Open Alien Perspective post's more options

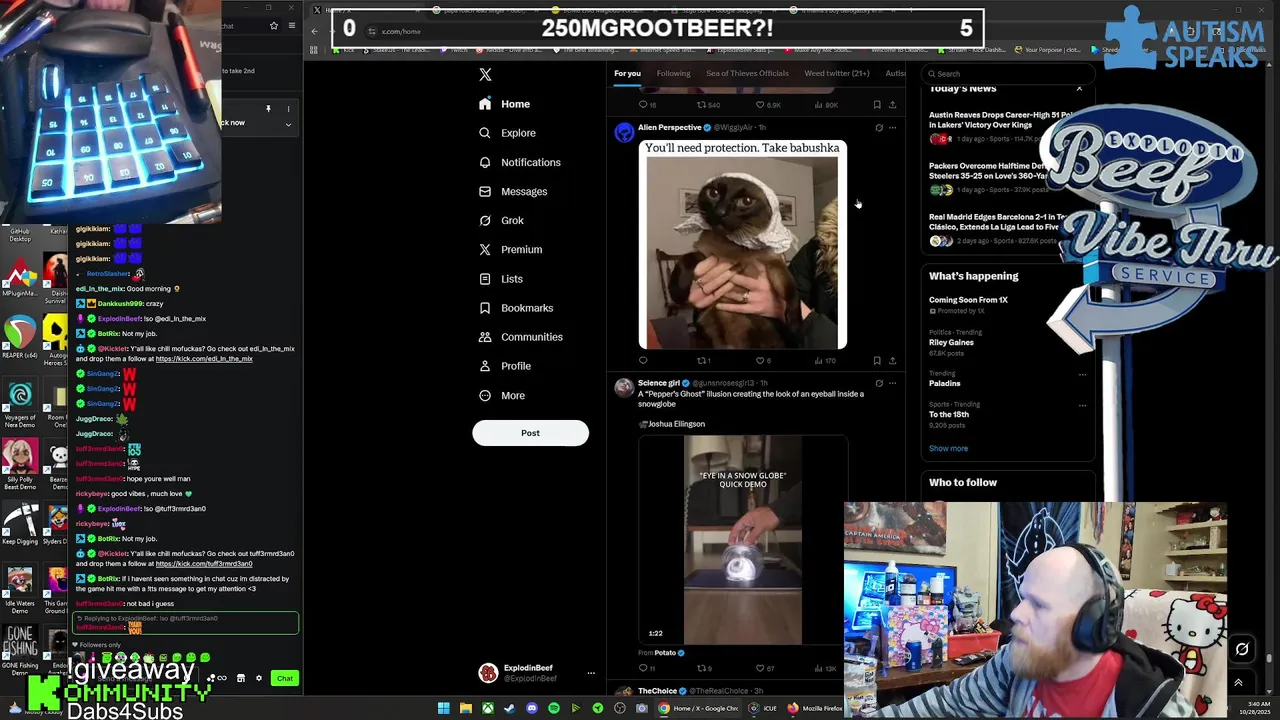[x=893, y=128]
